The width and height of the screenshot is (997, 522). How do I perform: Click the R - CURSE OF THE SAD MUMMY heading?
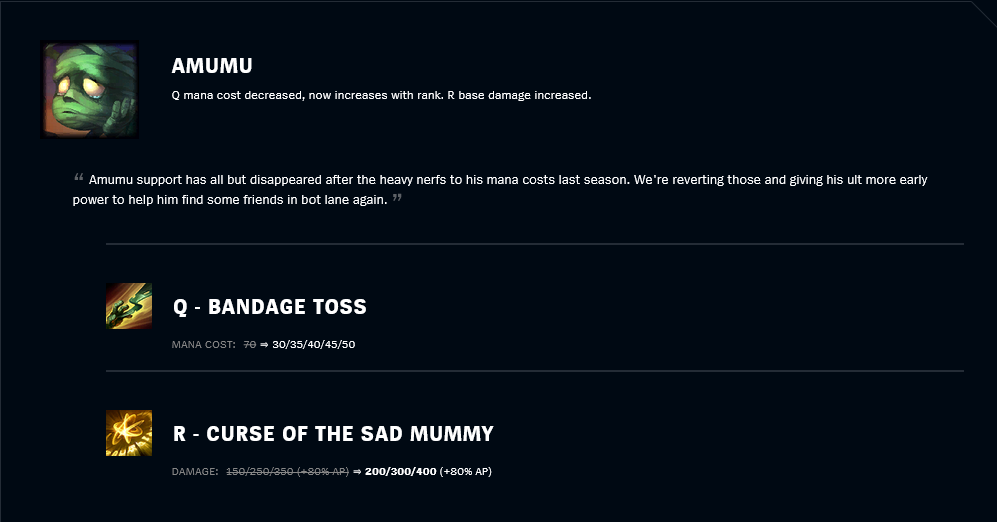pyautogui.click(x=333, y=434)
